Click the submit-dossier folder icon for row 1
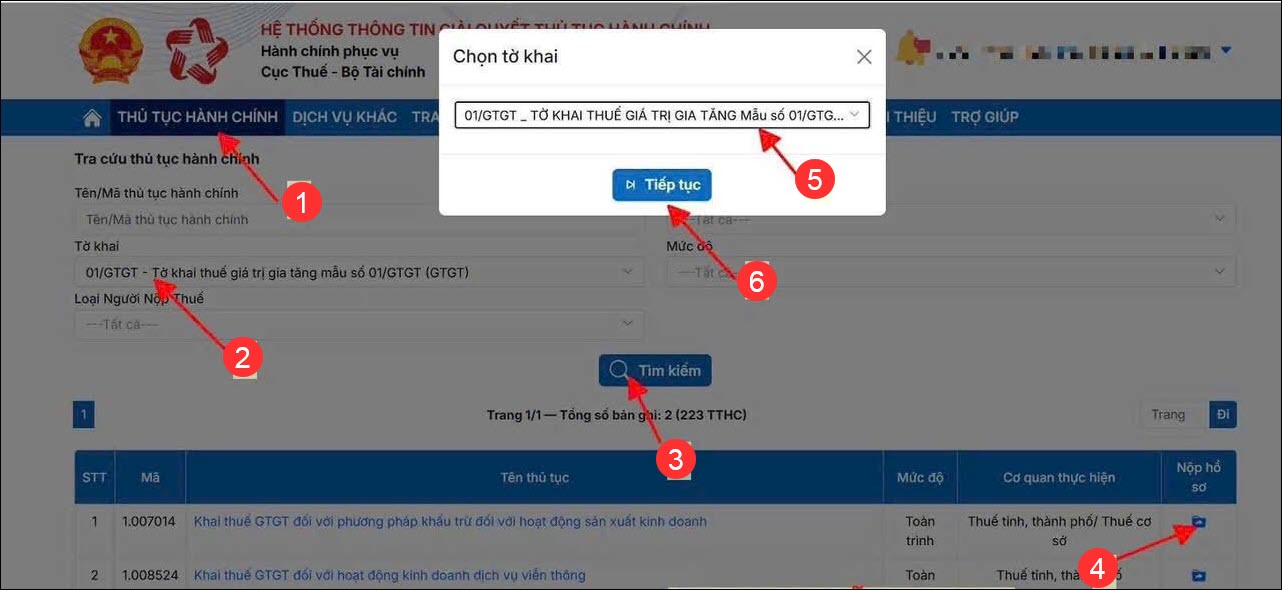This screenshot has width=1282, height=590. [x=1198, y=522]
